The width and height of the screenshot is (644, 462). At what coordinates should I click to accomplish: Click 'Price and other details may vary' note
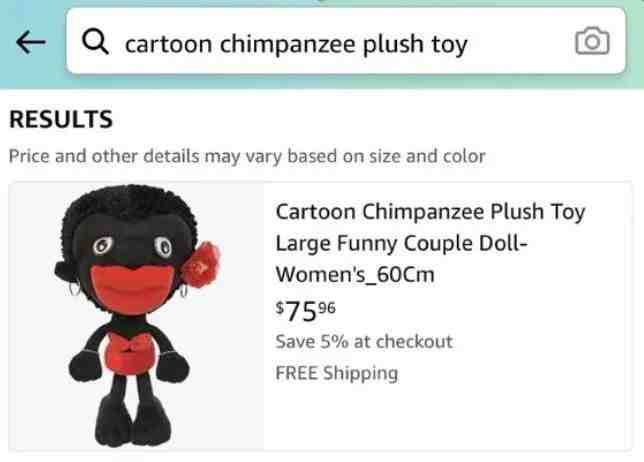pyautogui.click(x=247, y=156)
